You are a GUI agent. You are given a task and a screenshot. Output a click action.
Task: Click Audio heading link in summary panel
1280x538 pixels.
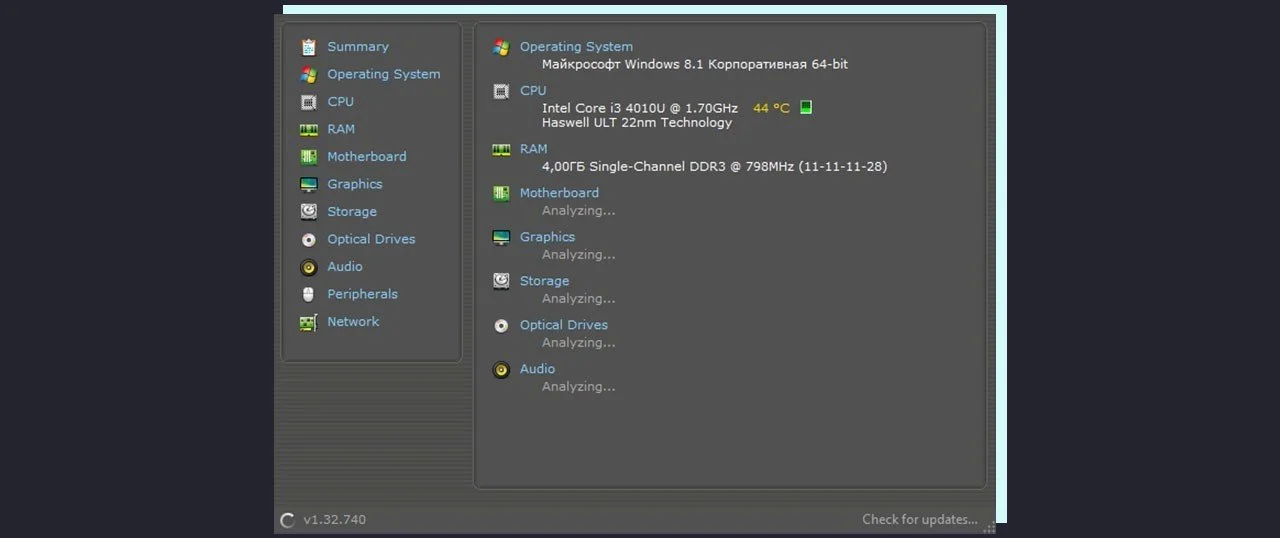click(x=537, y=369)
